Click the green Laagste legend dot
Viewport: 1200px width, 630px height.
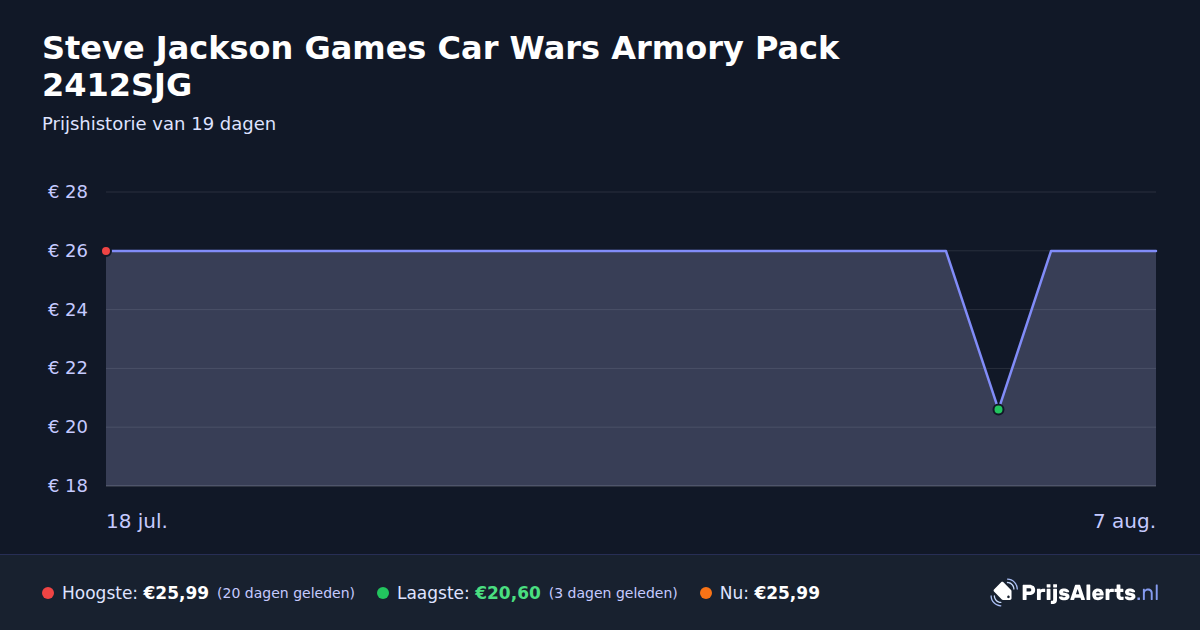[383, 593]
